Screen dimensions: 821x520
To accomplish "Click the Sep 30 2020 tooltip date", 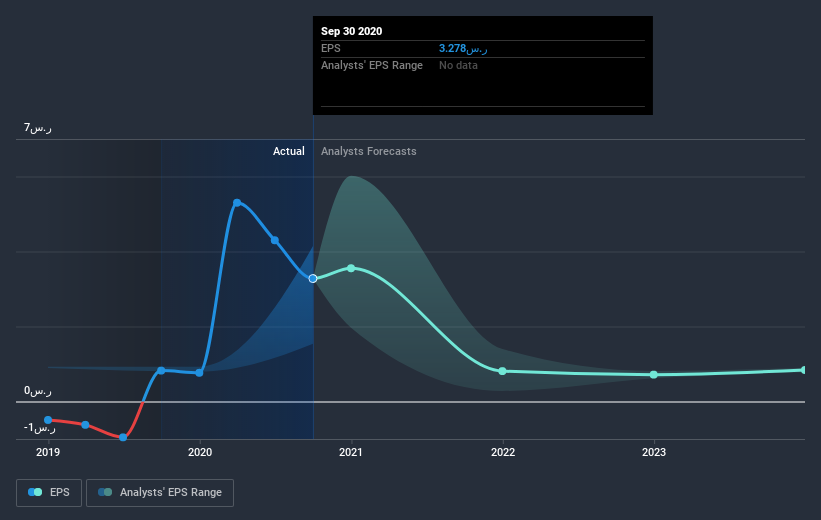I will pyautogui.click(x=351, y=31).
